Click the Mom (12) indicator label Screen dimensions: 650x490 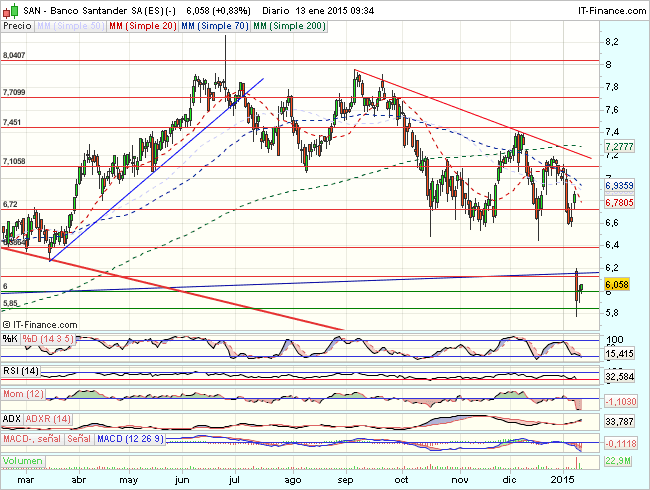[x=24, y=394]
